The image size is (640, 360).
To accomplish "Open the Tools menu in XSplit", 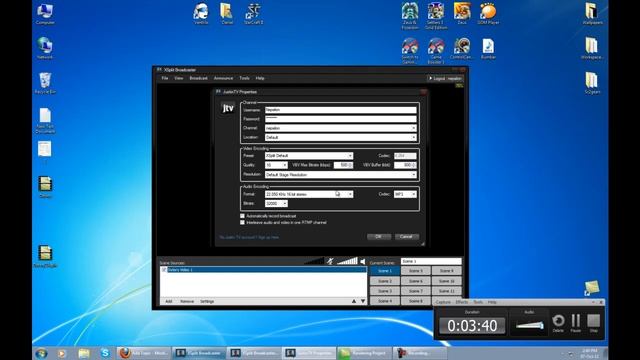I will pyautogui.click(x=244, y=78).
